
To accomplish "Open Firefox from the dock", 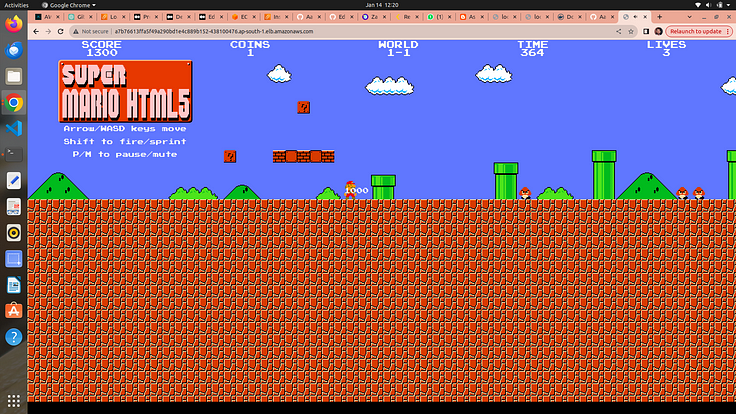I will [14, 24].
